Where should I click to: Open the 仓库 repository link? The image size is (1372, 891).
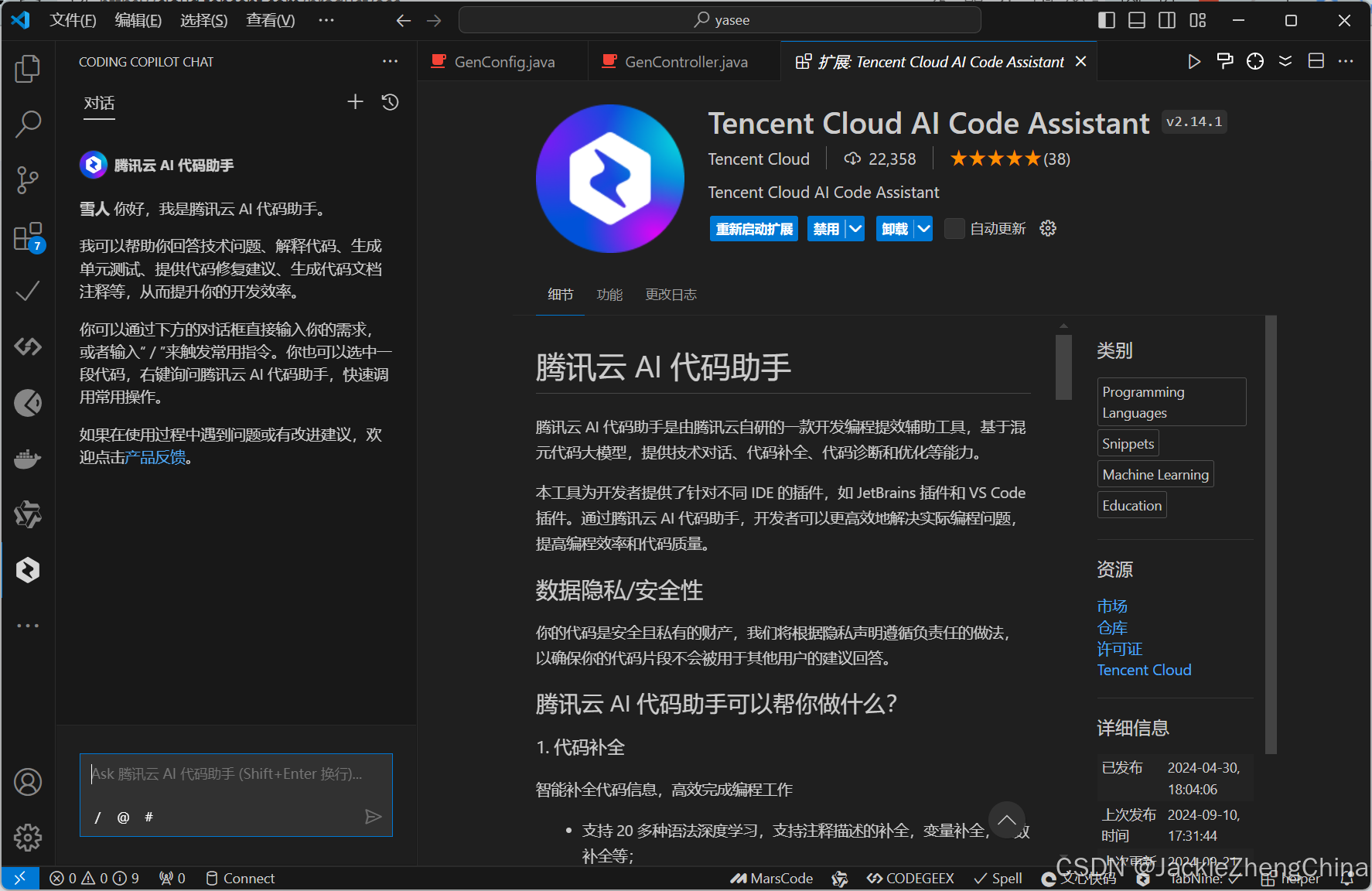[1112, 627]
